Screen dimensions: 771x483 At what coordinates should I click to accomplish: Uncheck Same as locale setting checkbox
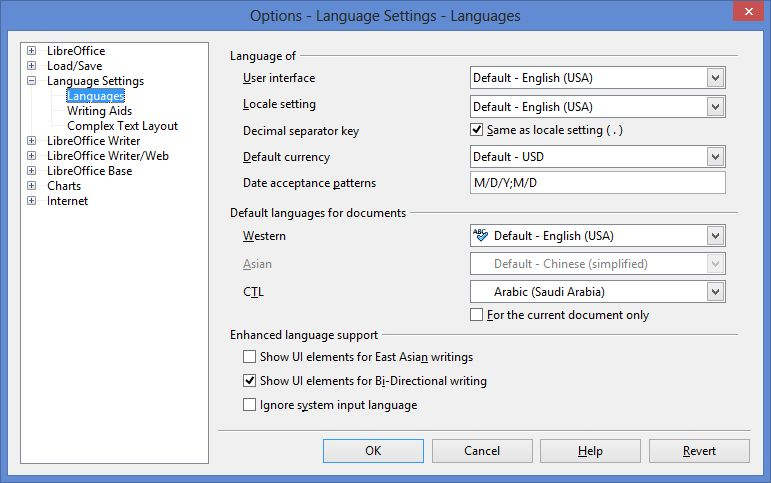(x=476, y=130)
